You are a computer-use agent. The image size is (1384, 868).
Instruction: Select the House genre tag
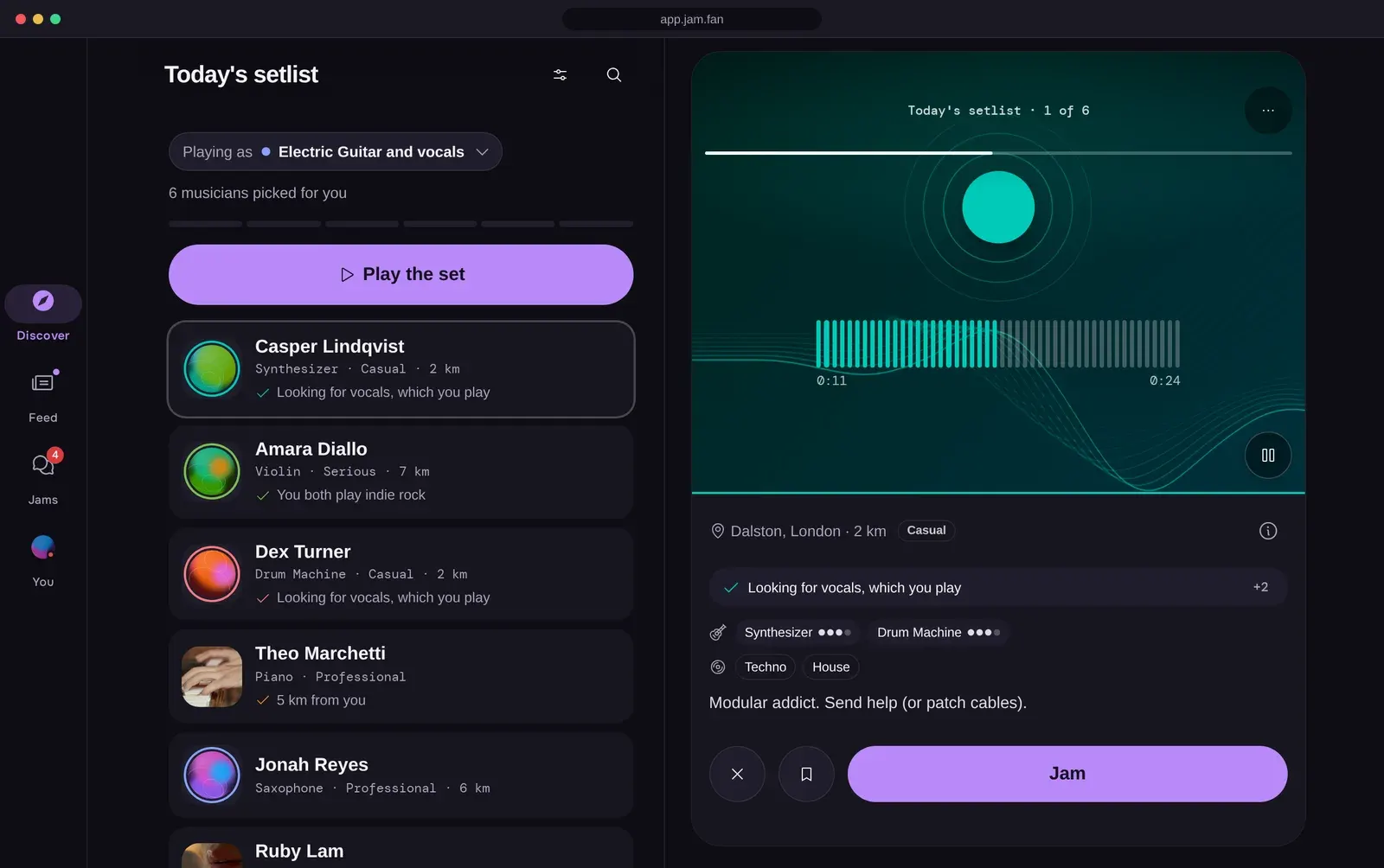click(831, 667)
